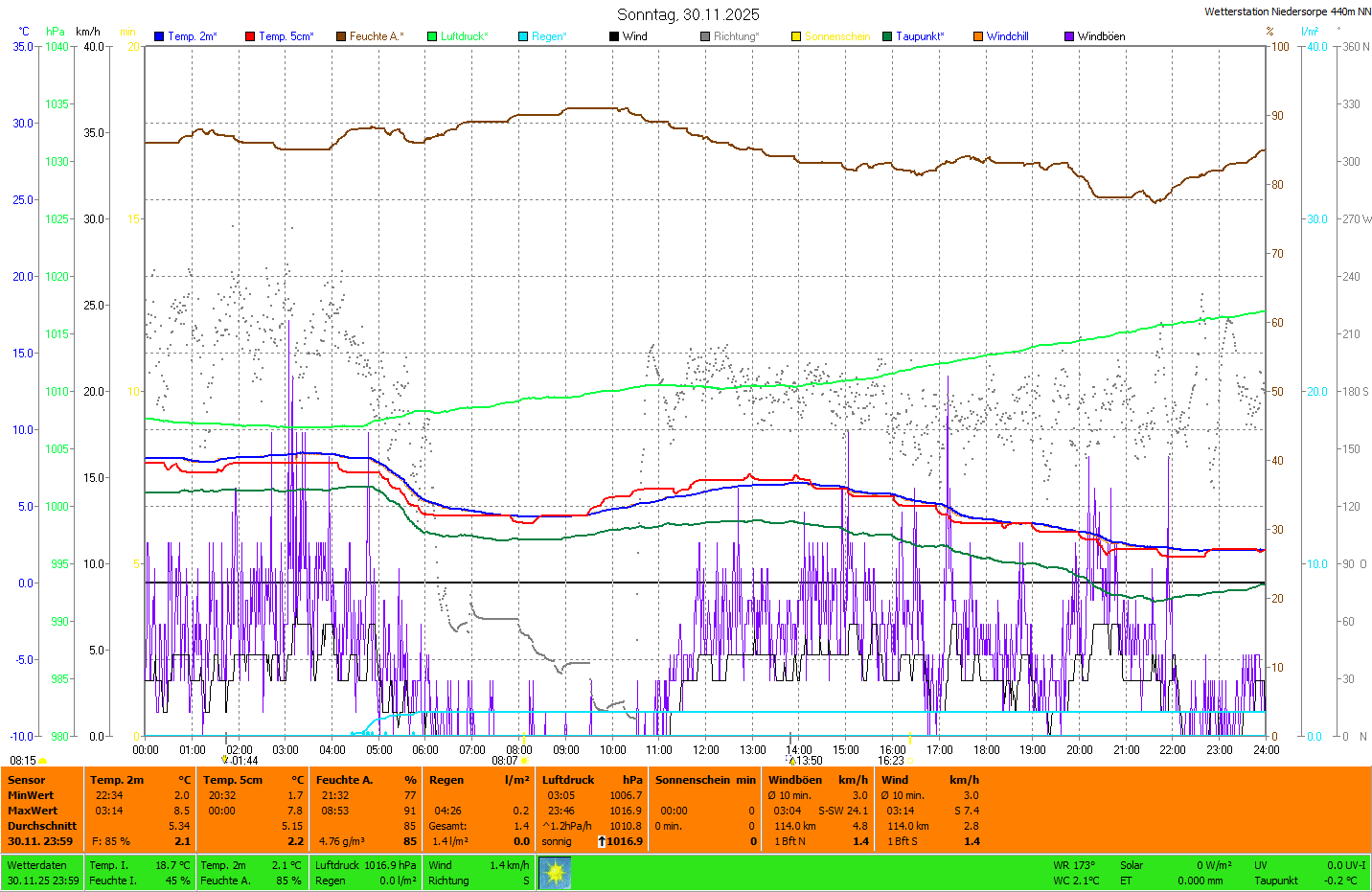Click the 16:23 sunset time marker
The image size is (1372, 892).
[x=891, y=761]
